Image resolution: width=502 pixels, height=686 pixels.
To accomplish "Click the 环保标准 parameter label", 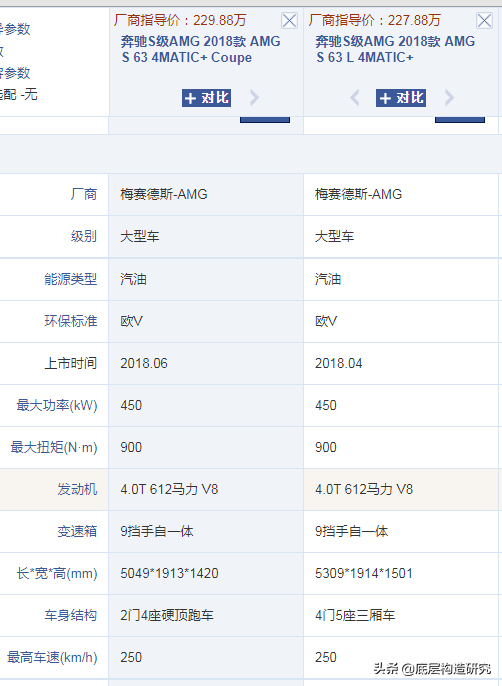I will (x=70, y=321).
